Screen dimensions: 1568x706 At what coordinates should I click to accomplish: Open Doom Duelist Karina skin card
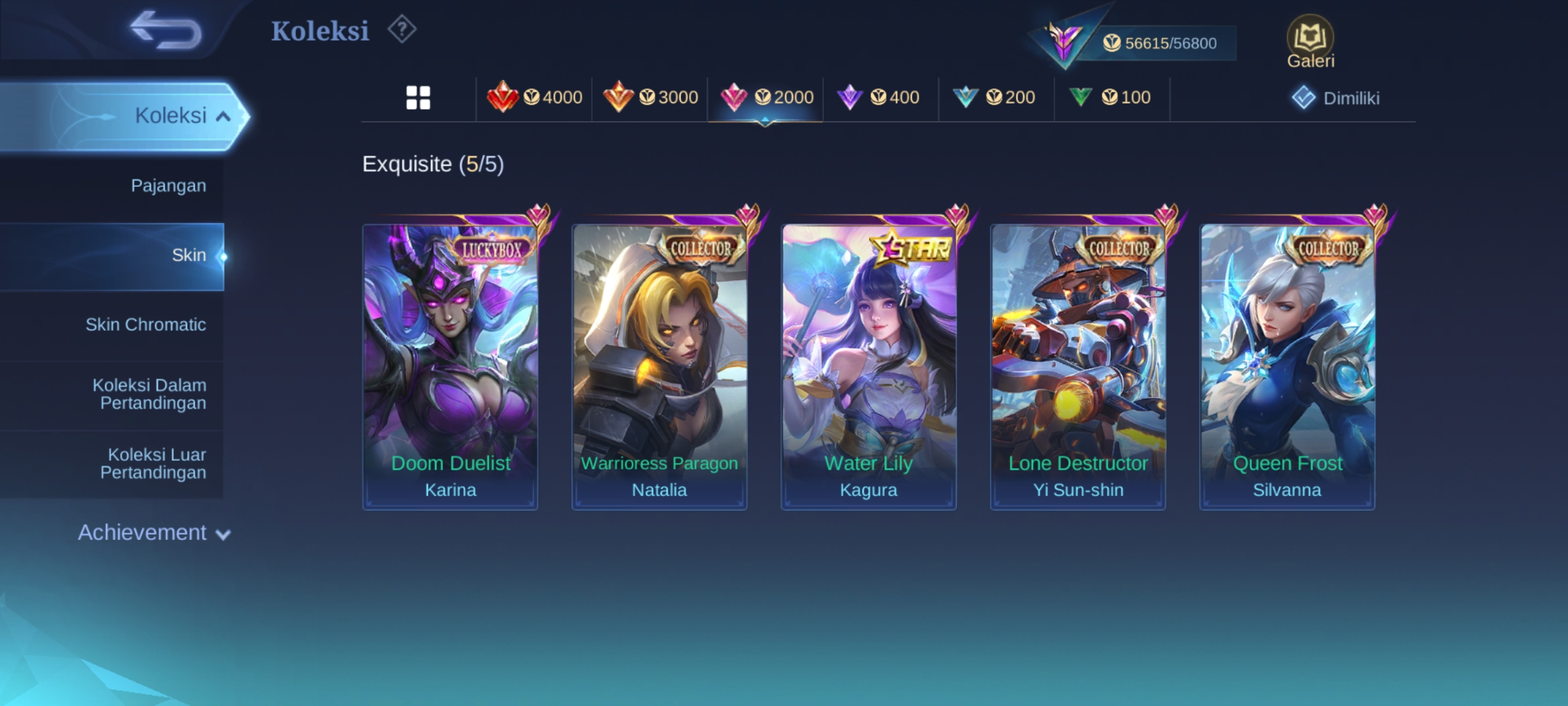coord(450,367)
